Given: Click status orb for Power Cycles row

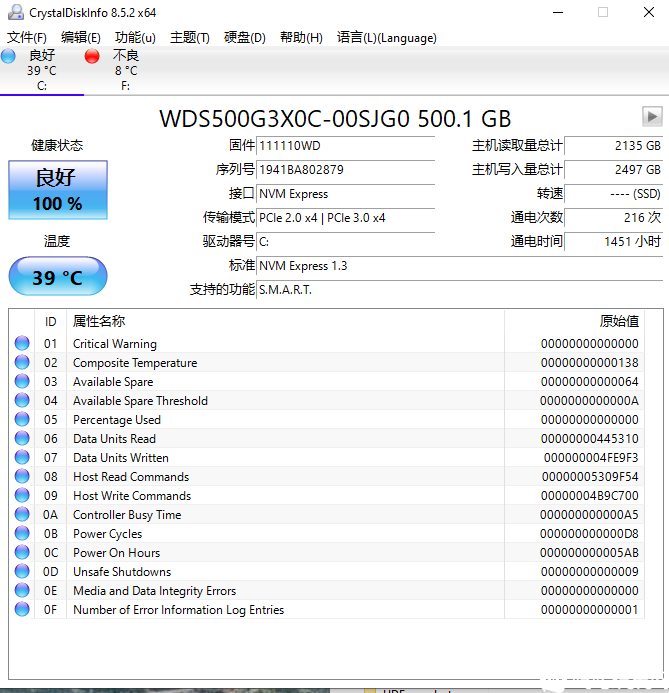Looking at the screenshot, I should coord(22,533).
